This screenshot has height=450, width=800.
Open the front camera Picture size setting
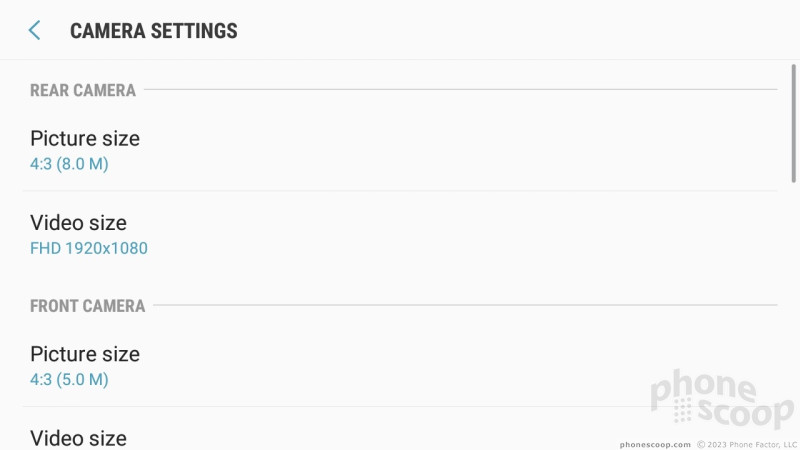(x=400, y=366)
